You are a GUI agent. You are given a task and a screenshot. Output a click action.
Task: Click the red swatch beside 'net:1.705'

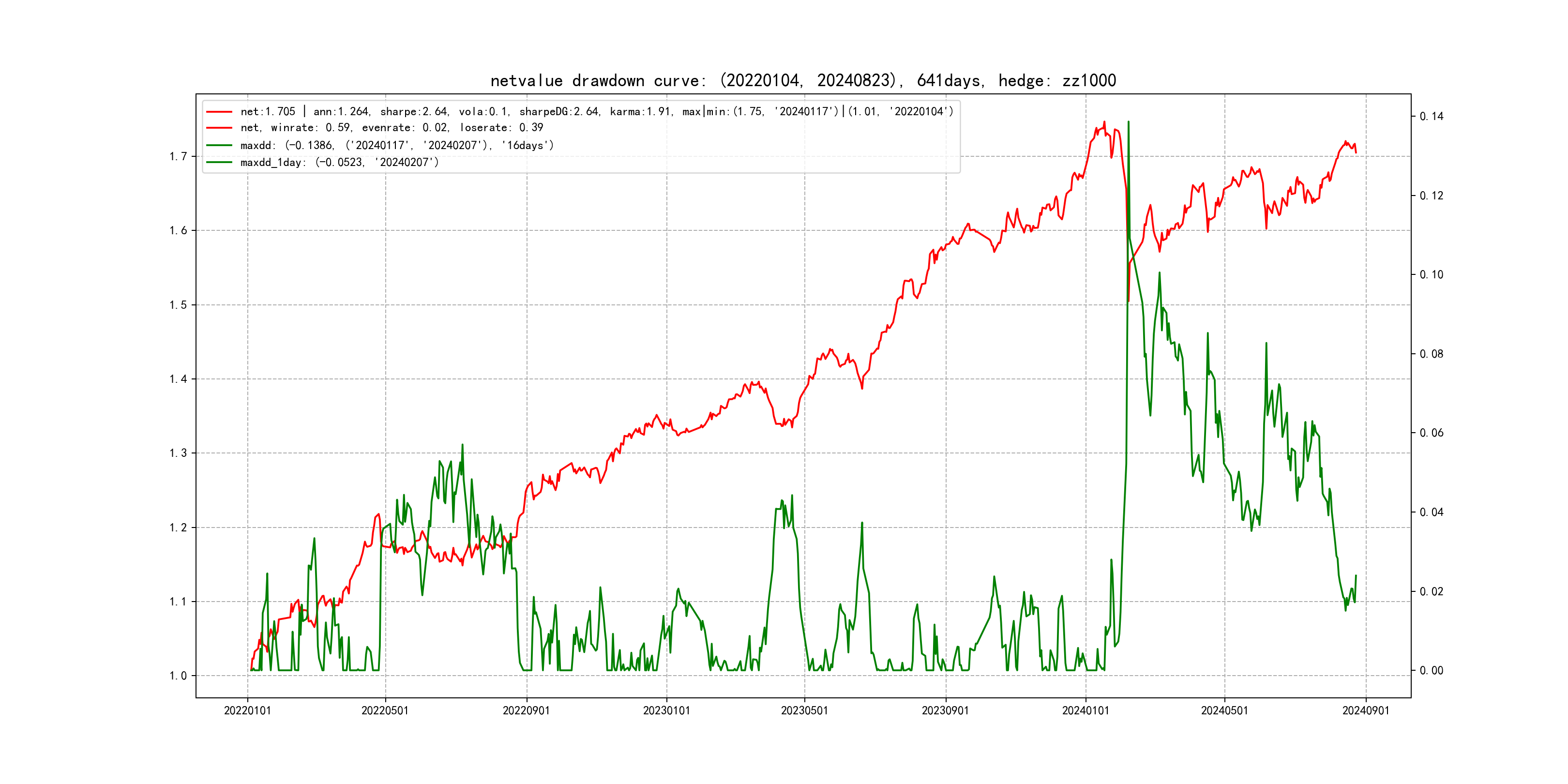(219, 112)
